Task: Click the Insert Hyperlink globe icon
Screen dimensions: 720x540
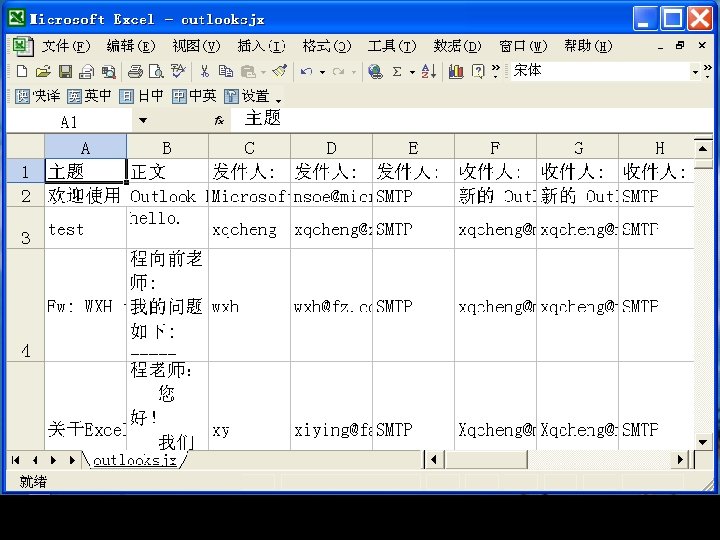Action: click(375, 72)
